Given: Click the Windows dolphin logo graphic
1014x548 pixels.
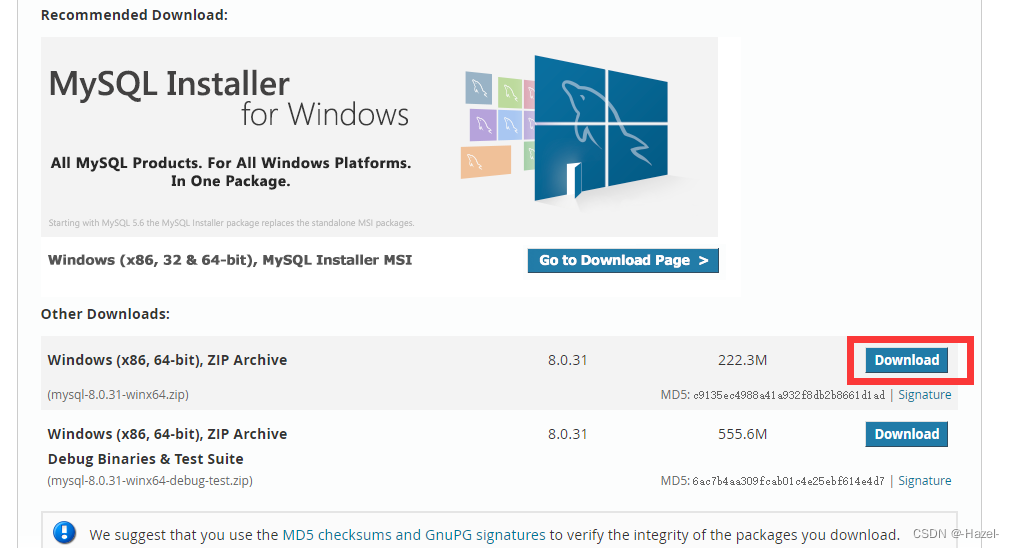Looking at the screenshot, I should pyautogui.click(x=600, y=129).
